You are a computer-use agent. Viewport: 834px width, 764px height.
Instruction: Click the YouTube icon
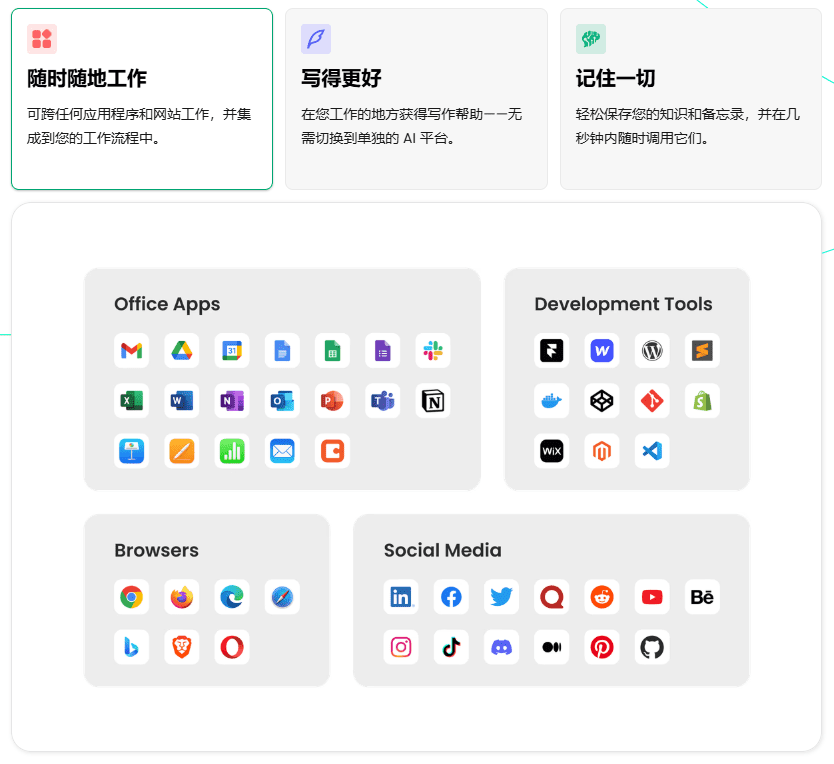(x=652, y=597)
